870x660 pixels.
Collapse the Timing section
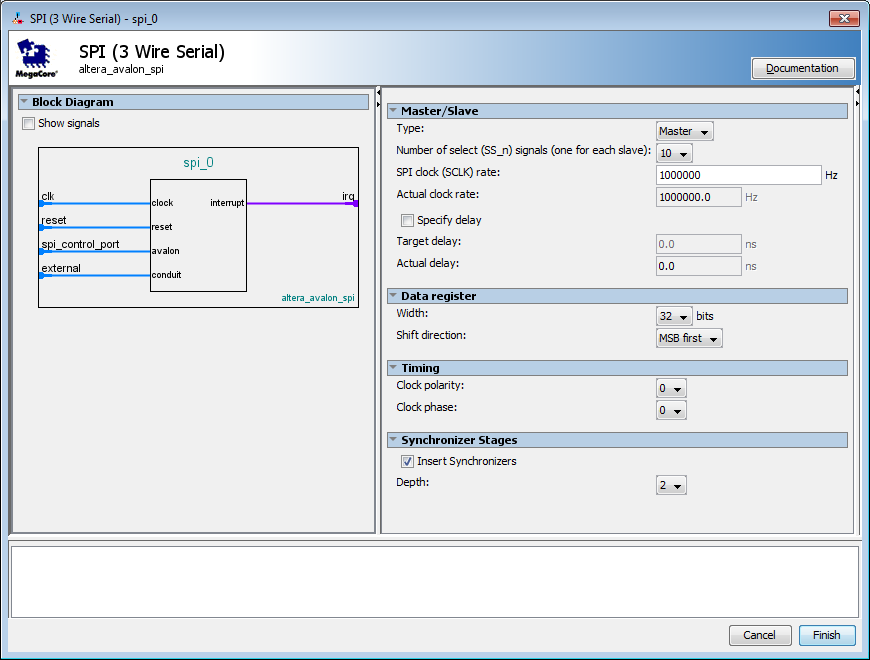[393, 368]
